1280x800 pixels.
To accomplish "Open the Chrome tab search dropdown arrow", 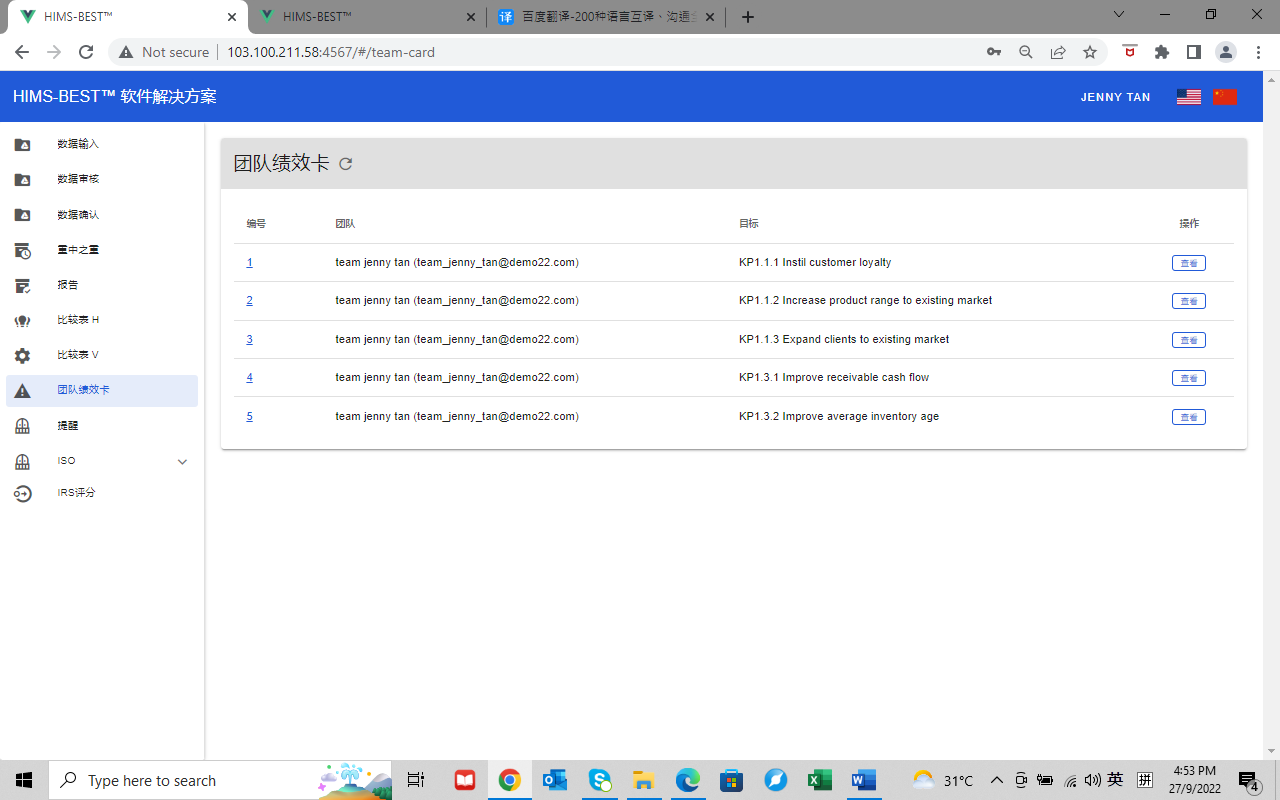I will 1118,15.
